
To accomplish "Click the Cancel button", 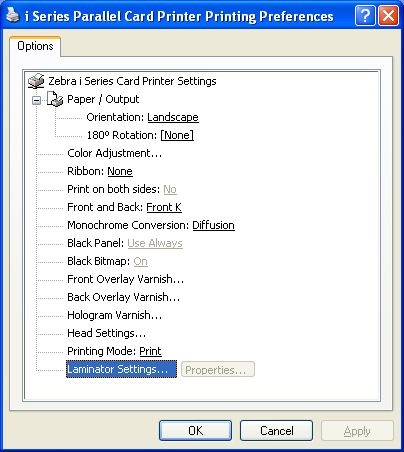I will [276, 430].
